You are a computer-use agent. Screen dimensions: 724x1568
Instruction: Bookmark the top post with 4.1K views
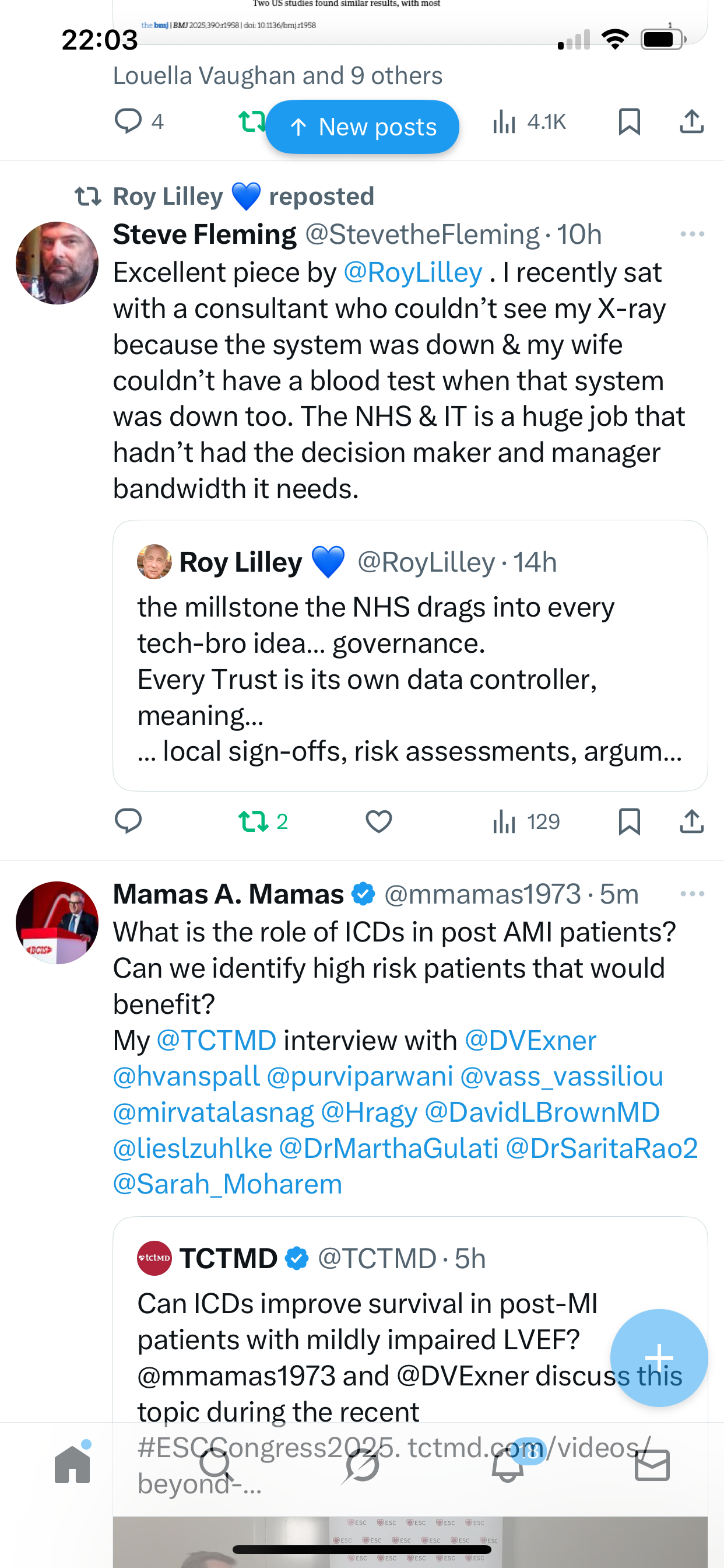coord(629,122)
